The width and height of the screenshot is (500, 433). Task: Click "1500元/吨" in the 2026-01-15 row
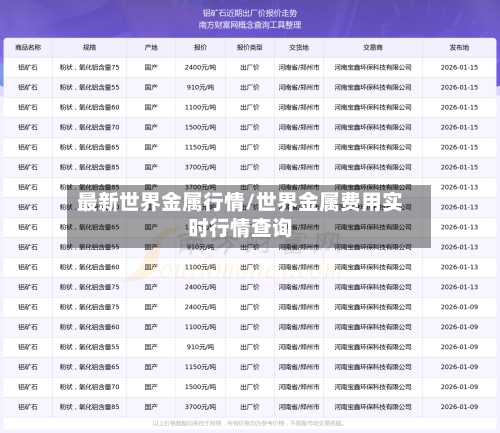point(200,127)
